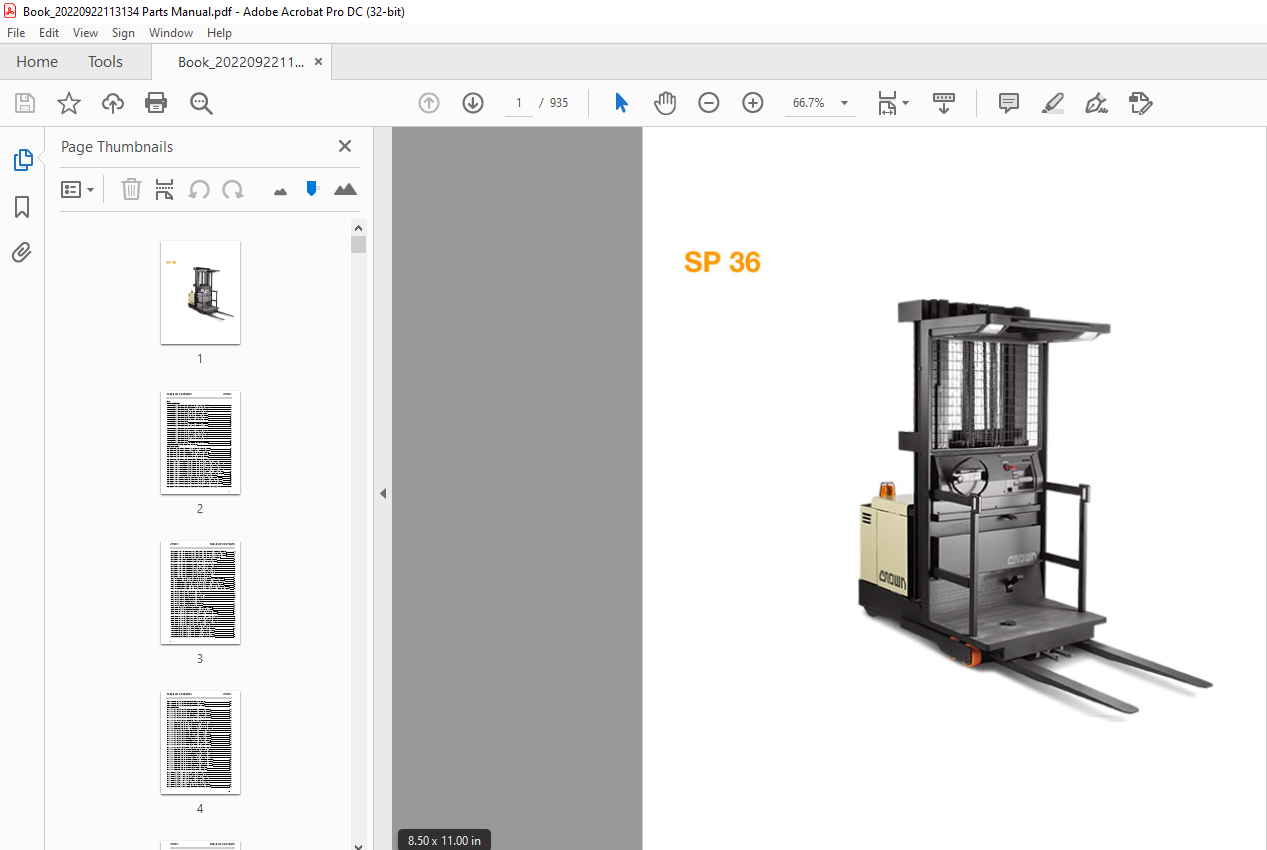The image size is (1267, 850).
Task: Zoom in with plus icon
Action: pyautogui.click(x=753, y=103)
